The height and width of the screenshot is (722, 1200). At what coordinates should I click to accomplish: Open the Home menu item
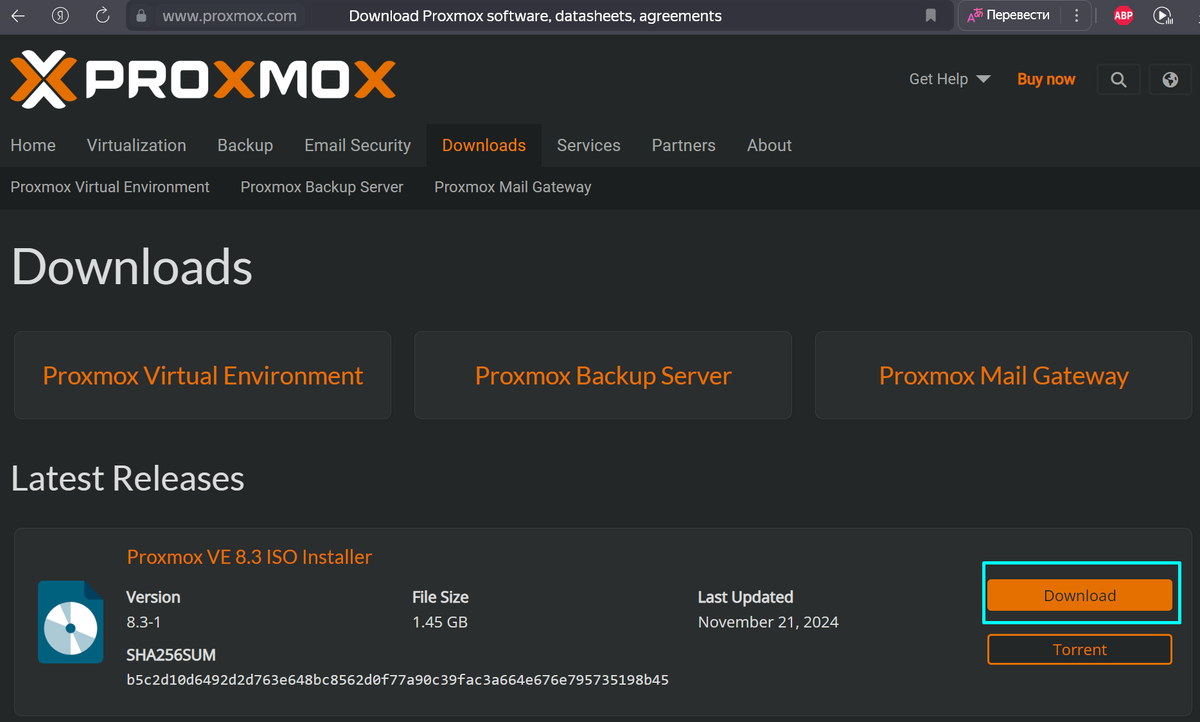33,145
